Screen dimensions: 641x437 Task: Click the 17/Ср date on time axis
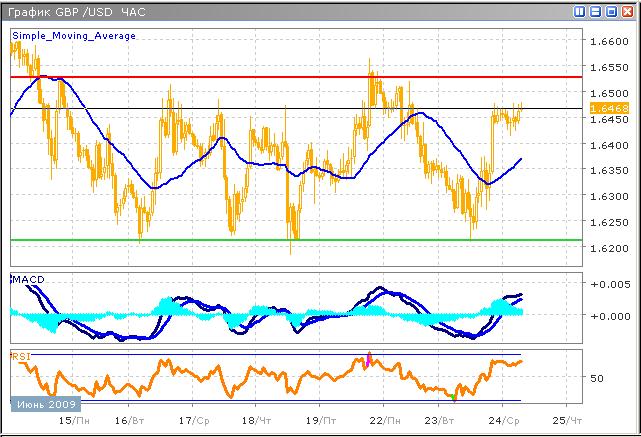pyautogui.click(x=194, y=422)
